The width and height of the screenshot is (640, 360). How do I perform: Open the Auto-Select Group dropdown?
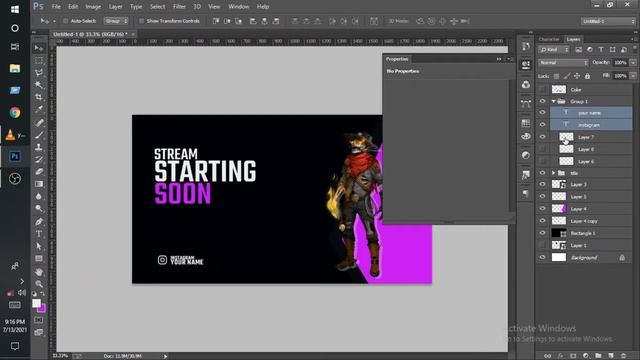point(116,21)
